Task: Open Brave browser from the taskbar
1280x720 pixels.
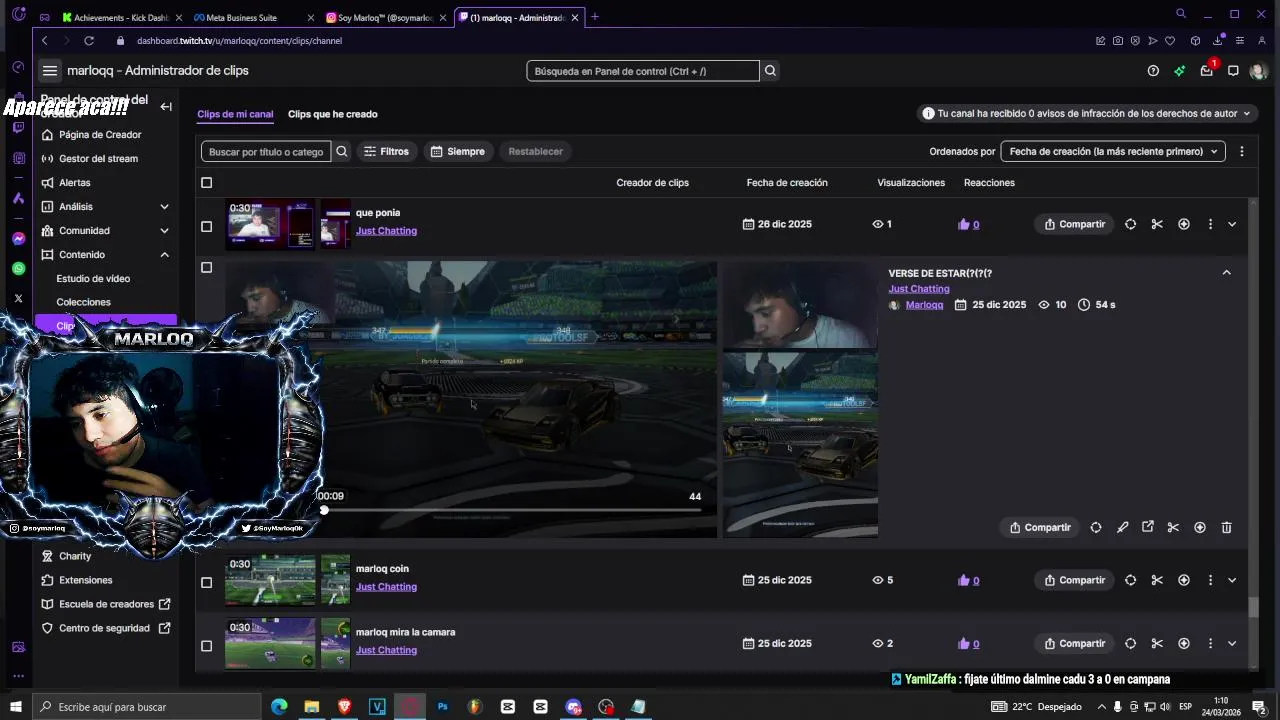Action: 345,707
